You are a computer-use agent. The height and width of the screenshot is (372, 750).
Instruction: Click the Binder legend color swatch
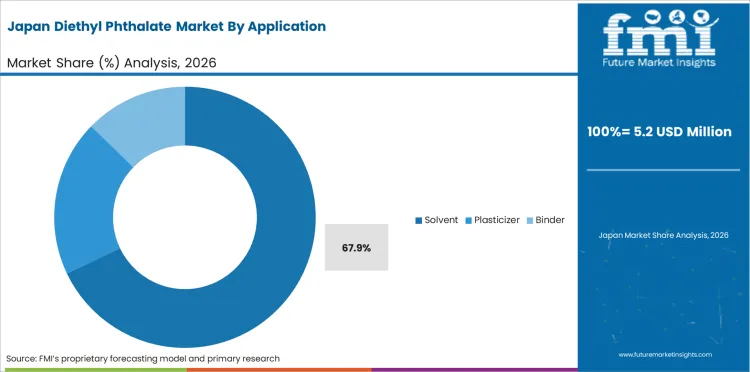click(530, 220)
